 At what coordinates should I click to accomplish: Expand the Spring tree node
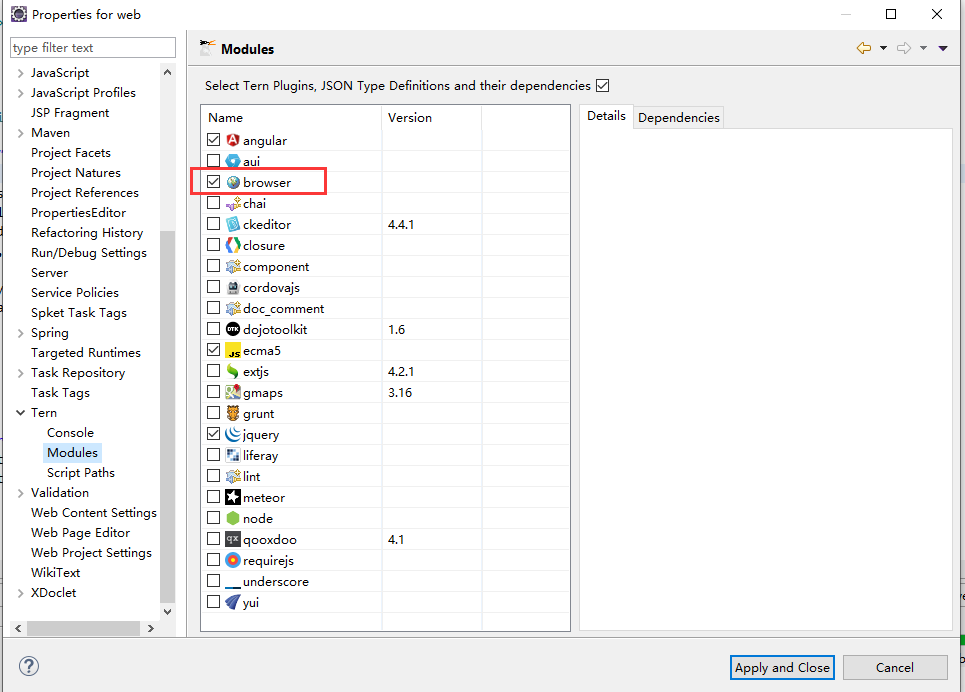[20, 333]
